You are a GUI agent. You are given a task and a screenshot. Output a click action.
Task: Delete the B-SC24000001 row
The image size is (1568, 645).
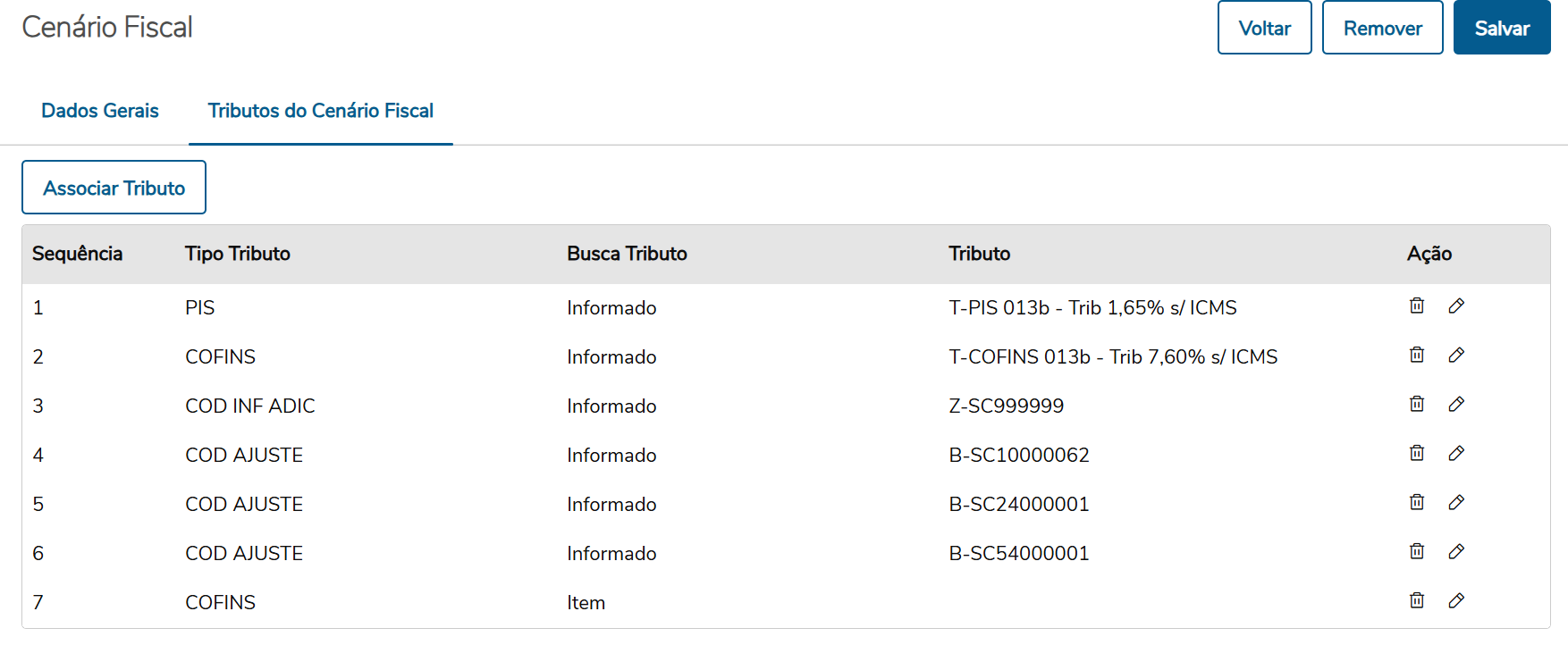pos(1417,503)
